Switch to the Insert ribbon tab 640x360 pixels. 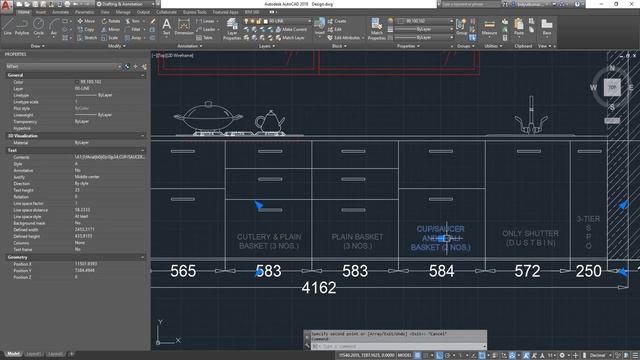(41, 12)
